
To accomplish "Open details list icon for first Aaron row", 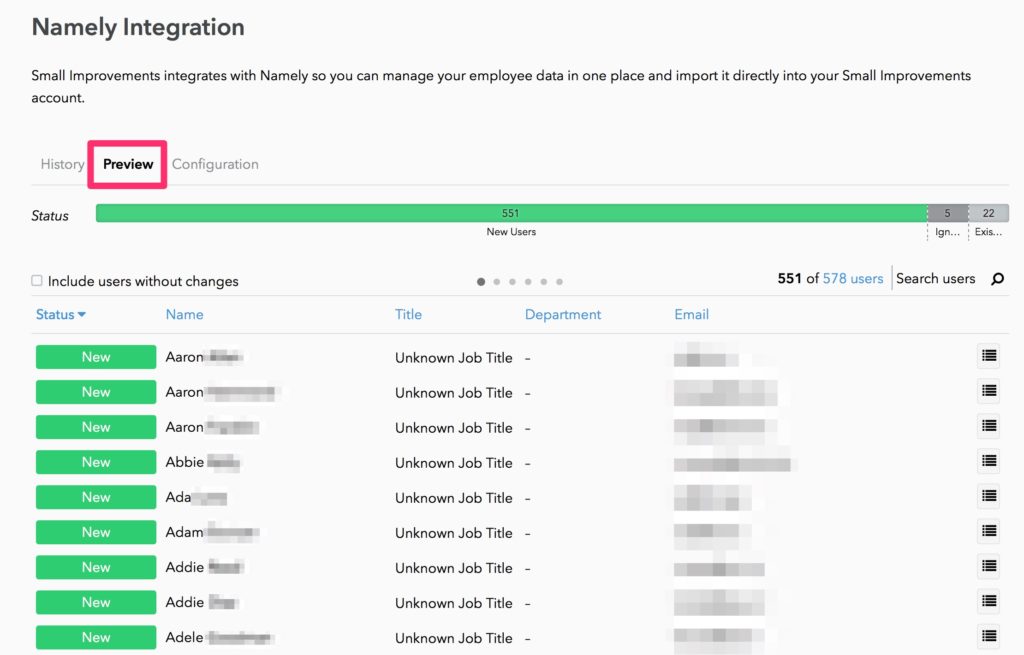I will (988, 356).
